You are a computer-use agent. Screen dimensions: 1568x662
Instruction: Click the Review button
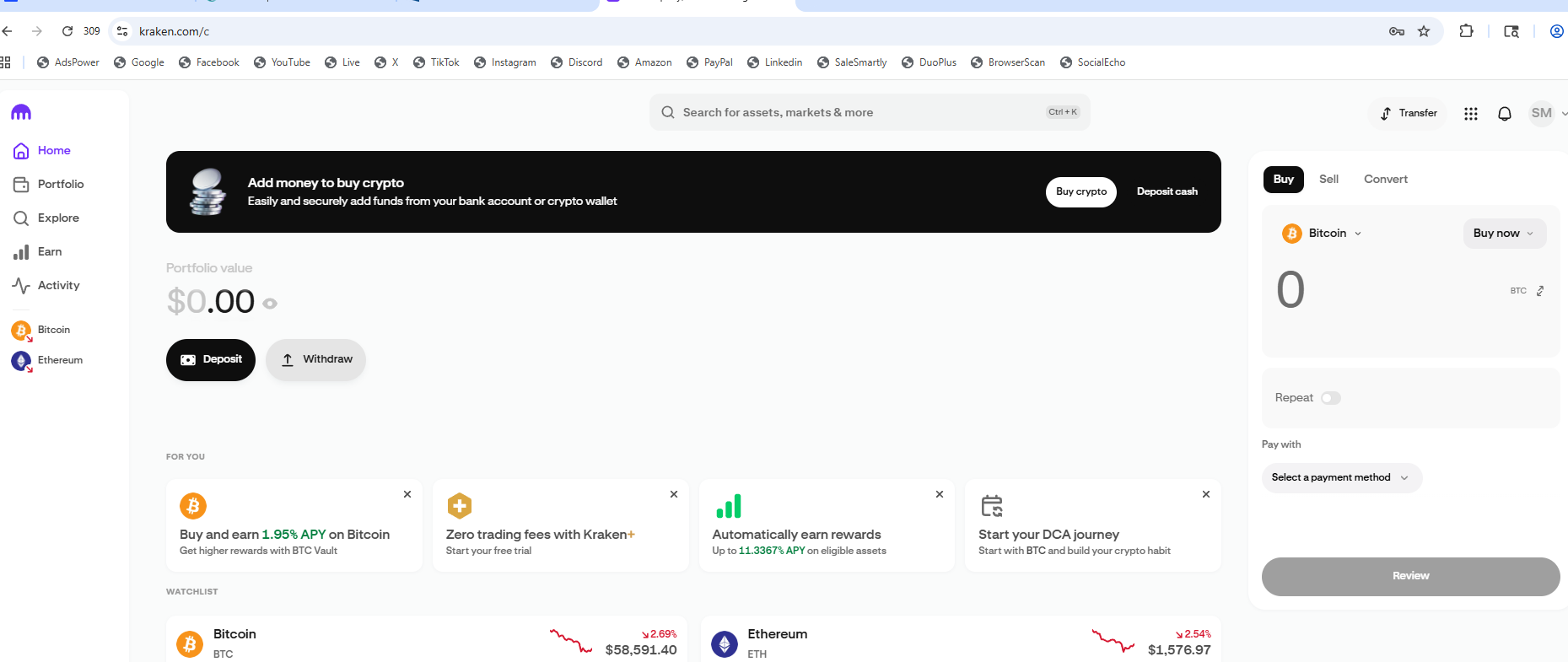1411,577
